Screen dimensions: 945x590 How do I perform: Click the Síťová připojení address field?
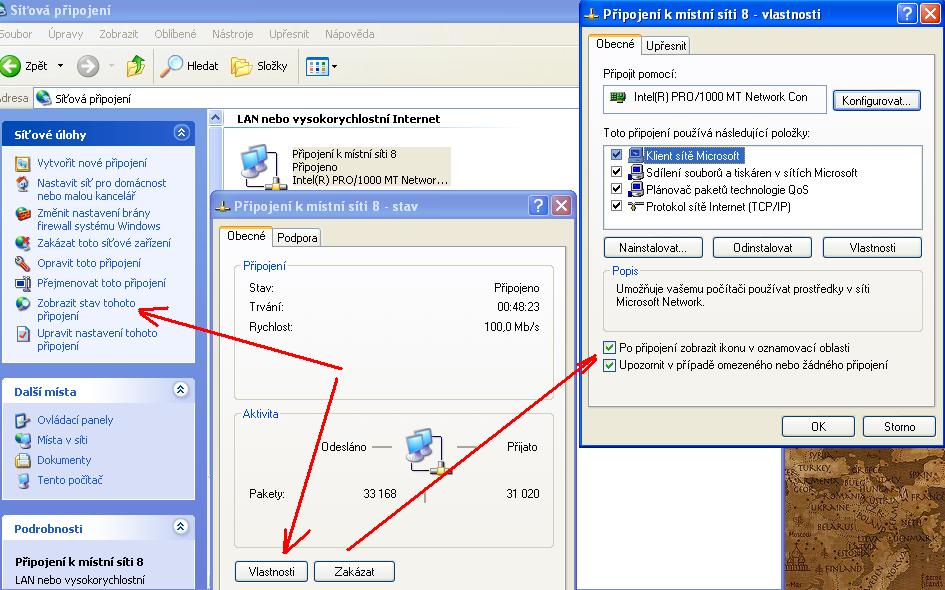306,98
